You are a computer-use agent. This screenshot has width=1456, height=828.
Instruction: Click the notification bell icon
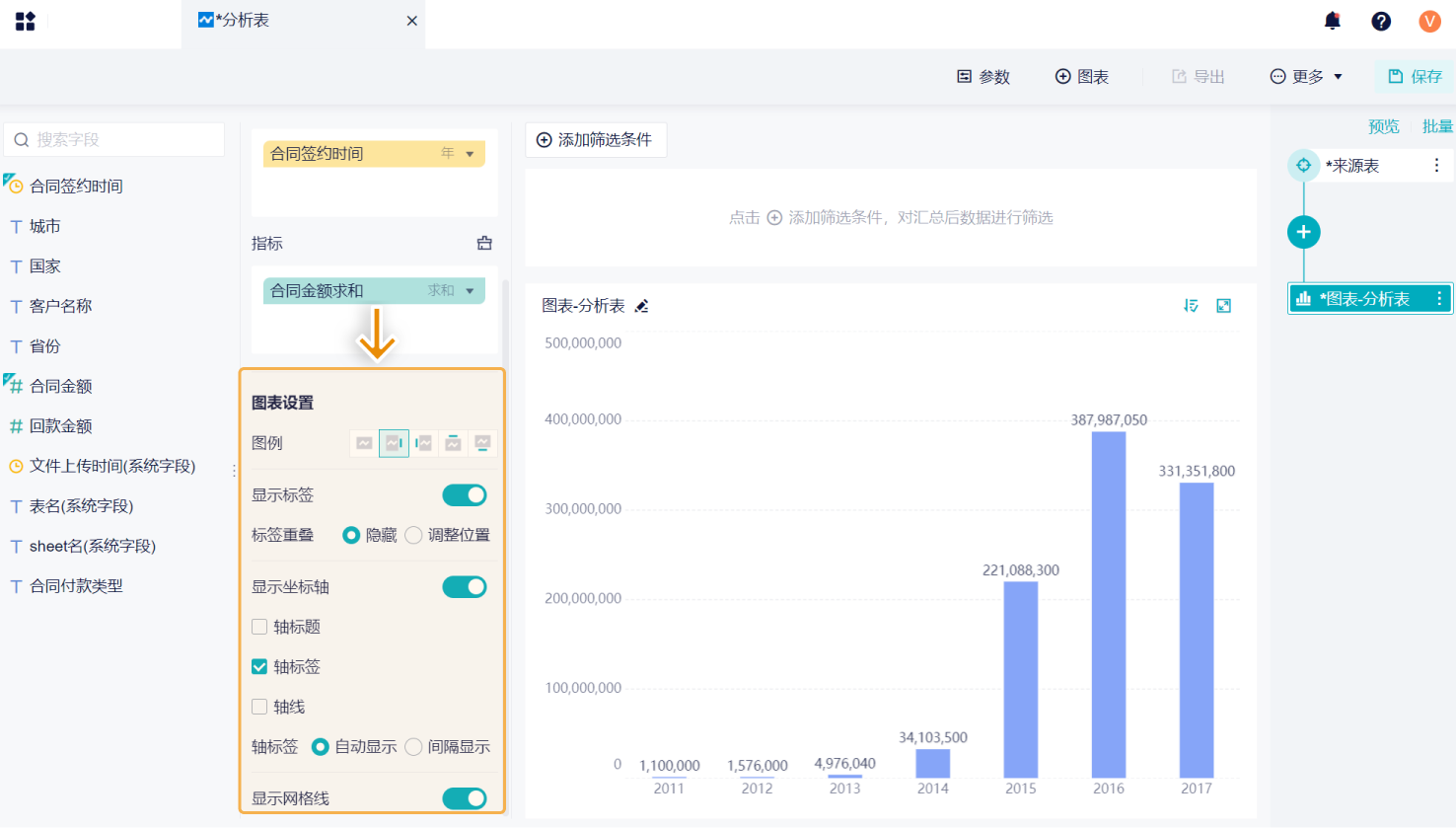point(1332,21)
